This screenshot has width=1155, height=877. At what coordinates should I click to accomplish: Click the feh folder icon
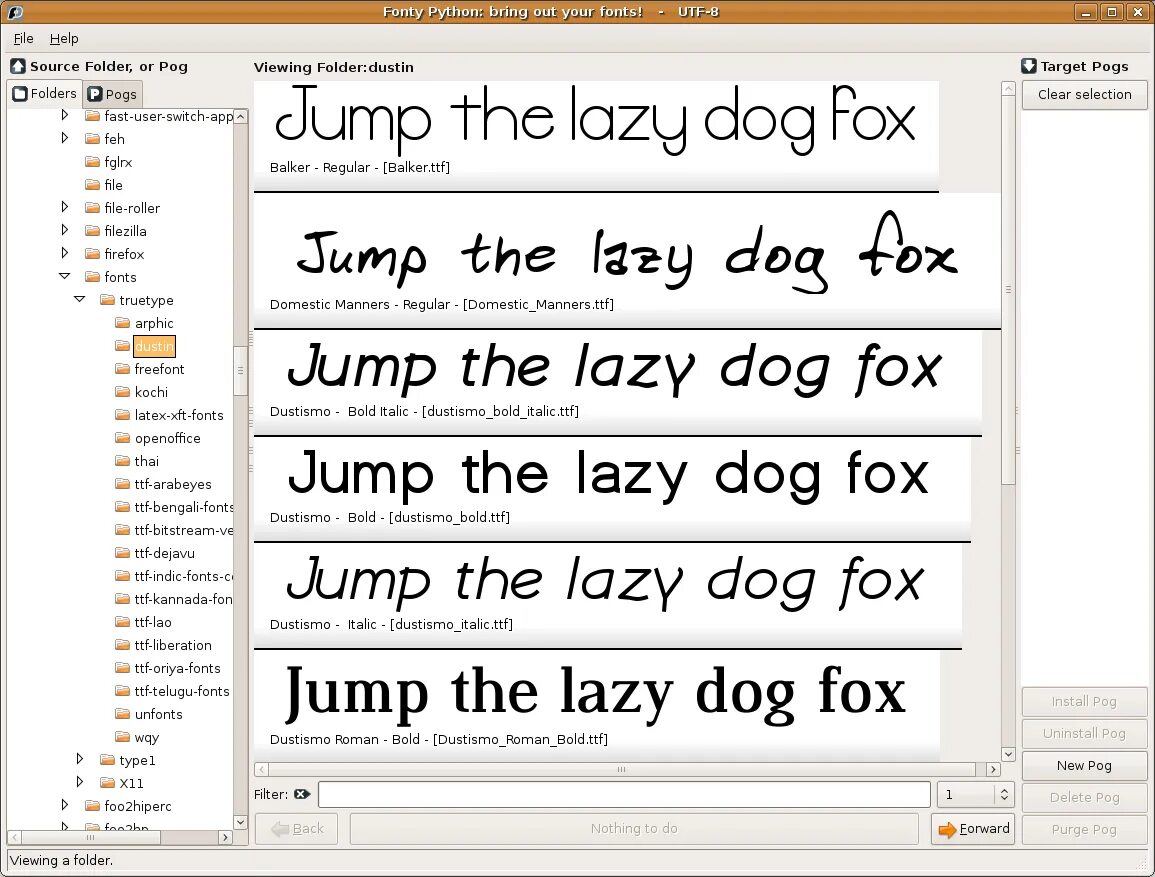[x=92, y=138]
